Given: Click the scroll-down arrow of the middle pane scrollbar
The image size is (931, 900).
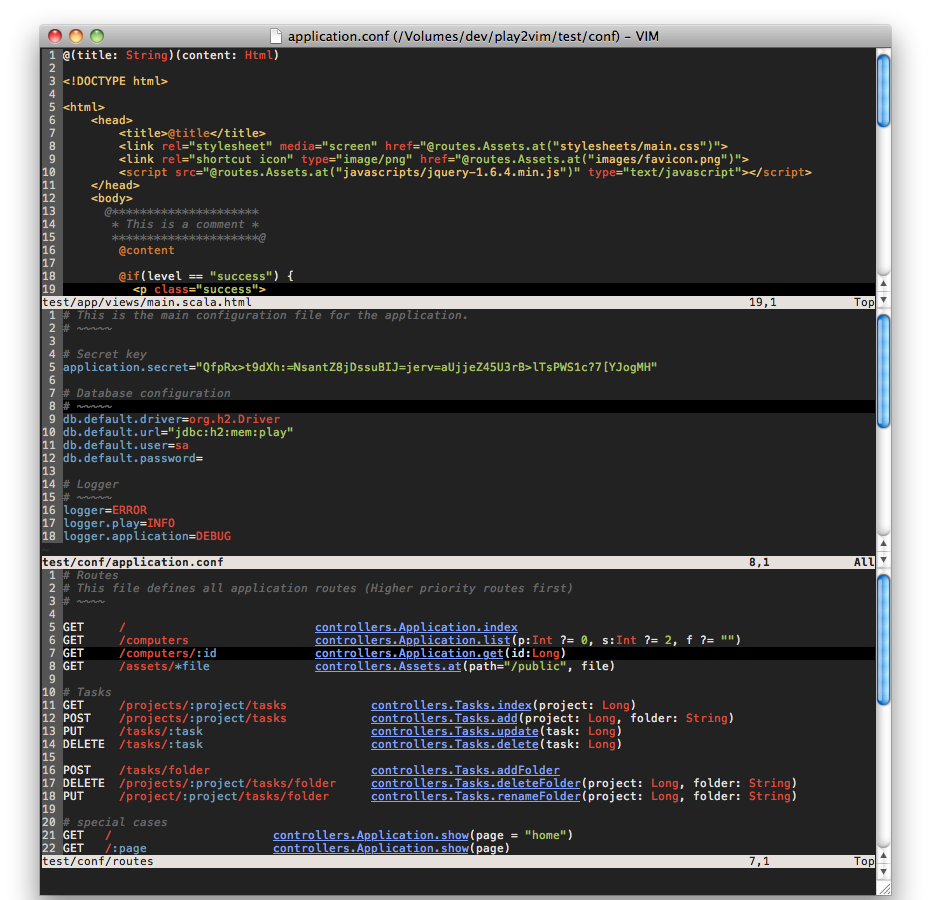Looking at the screenshot, I should pos(883,558).
